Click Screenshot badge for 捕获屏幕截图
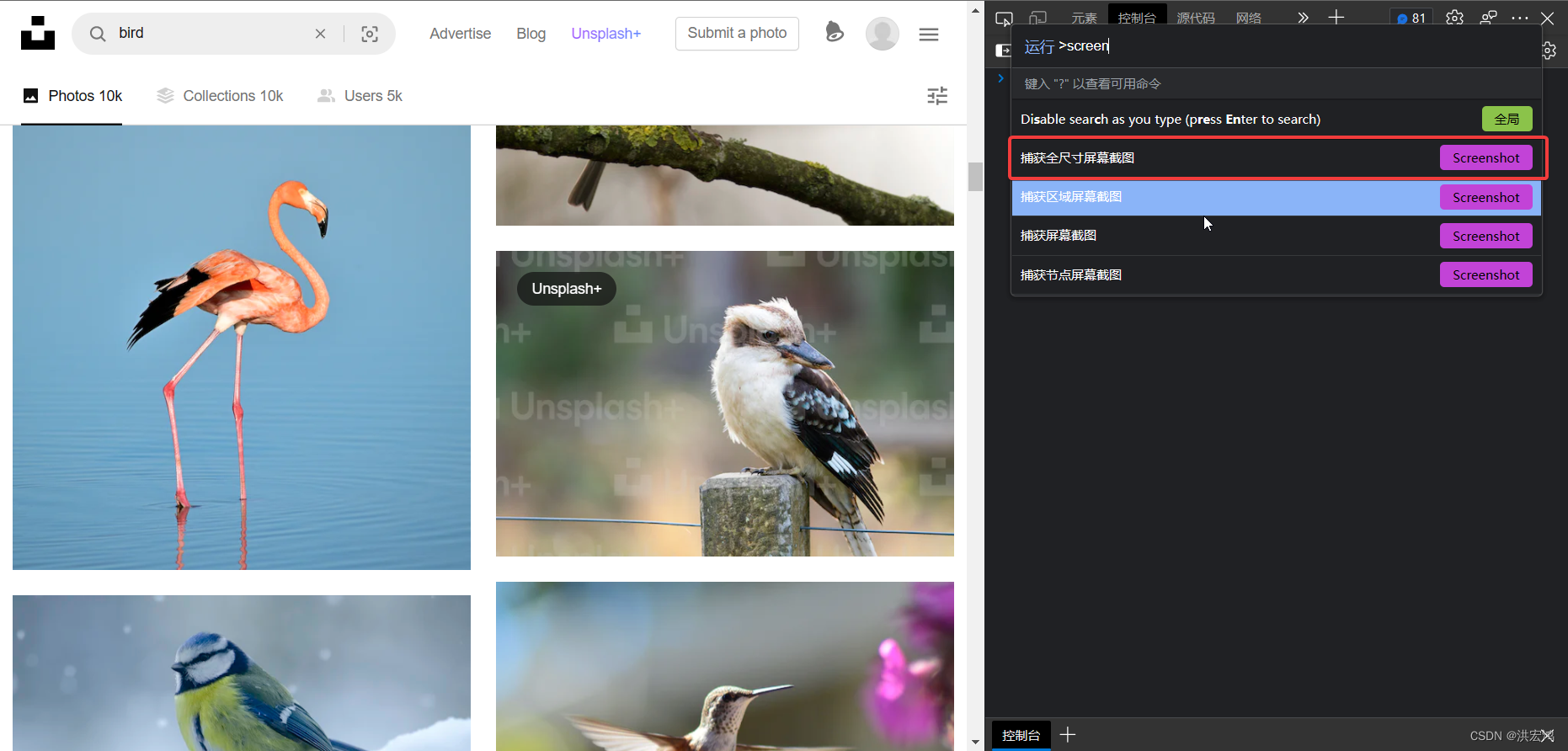This screenshot has height=751, width=1568. (x=1485, y=236)
